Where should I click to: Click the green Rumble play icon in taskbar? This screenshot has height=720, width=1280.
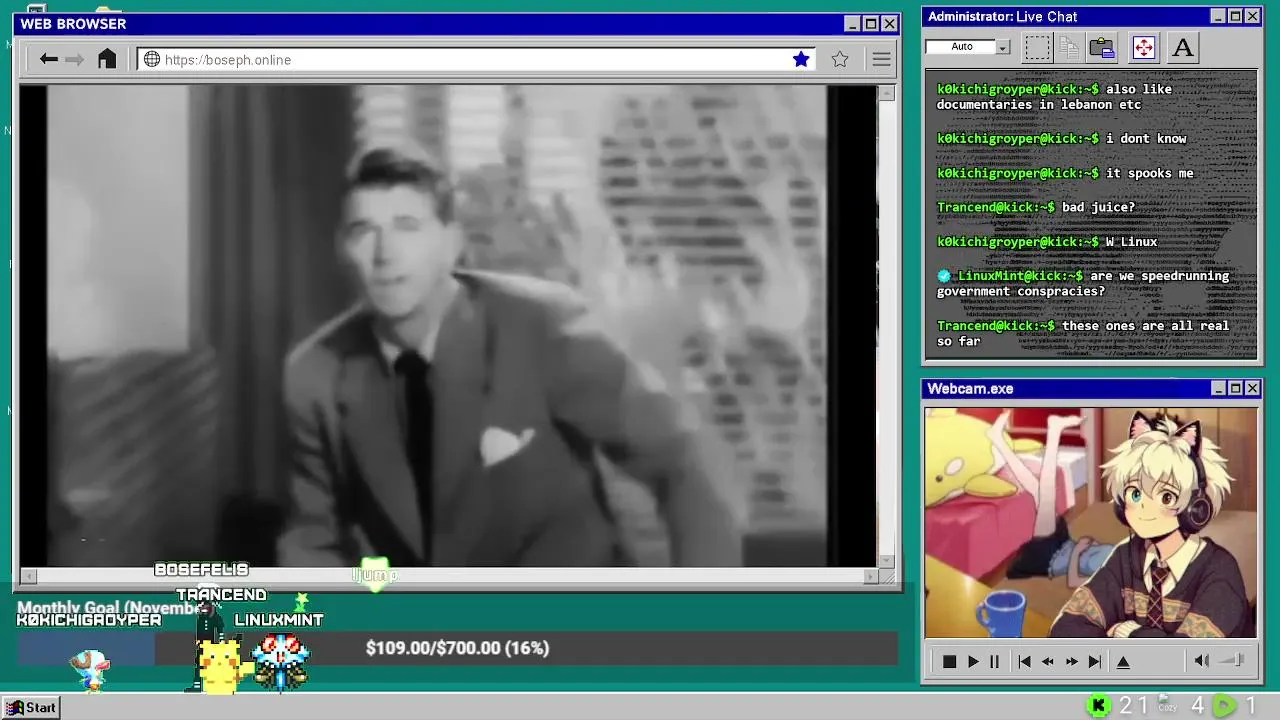1224,706
